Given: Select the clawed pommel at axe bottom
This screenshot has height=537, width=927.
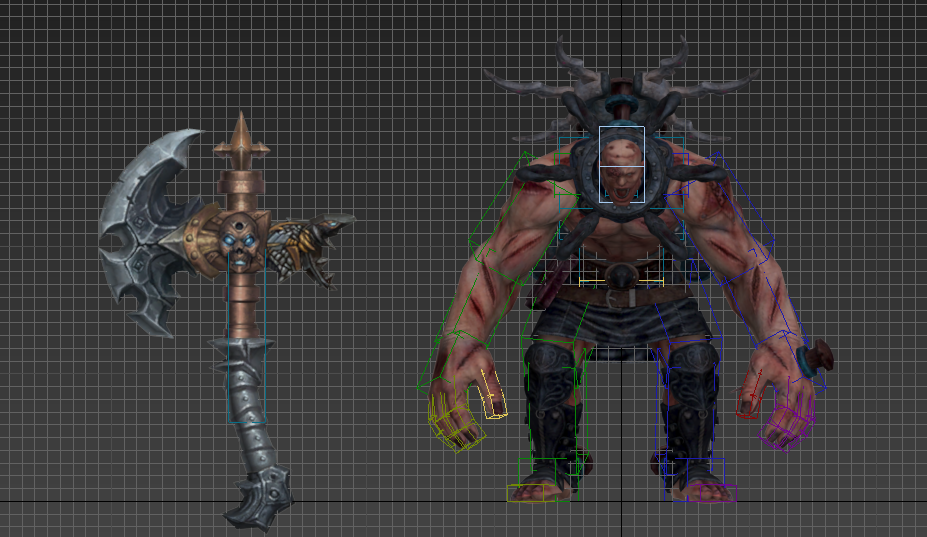Looking at the screenshot, I should (x=260, y=497).
